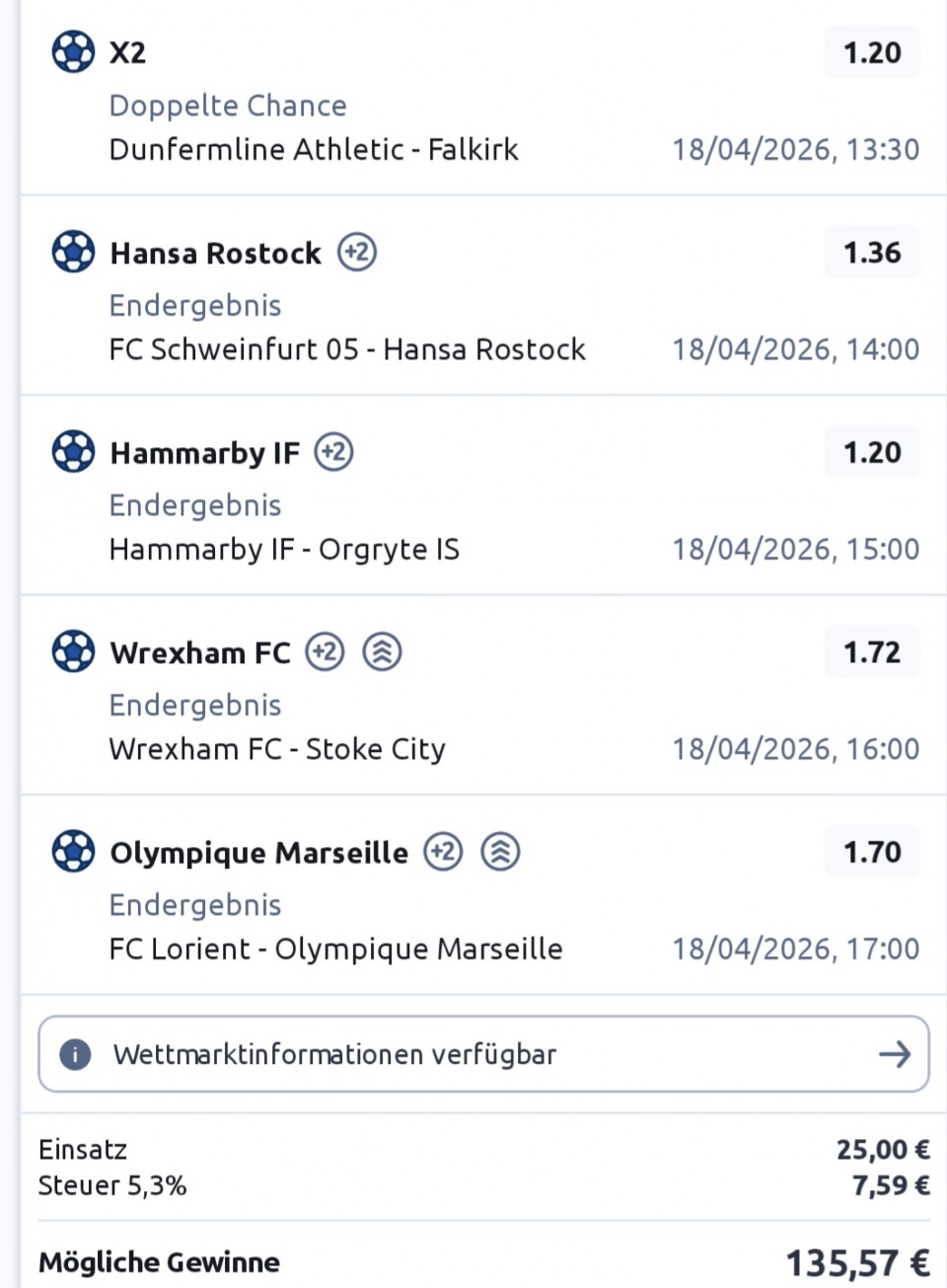This screenshot has width=947, height=1288.
Task: Select the 1.36 odds for Hansa Rostock
Action: point(872,253)
